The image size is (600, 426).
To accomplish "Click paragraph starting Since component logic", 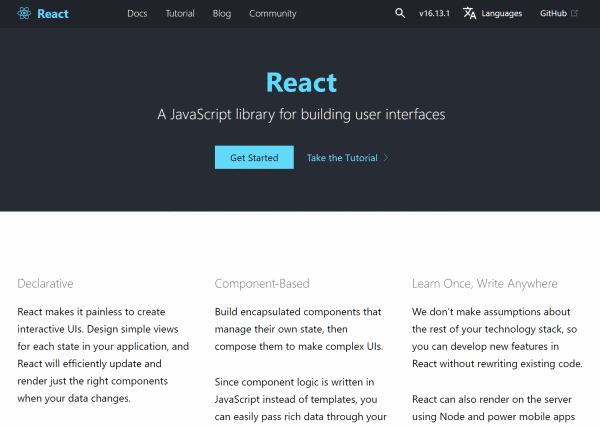I will click(x=301, y=401).
